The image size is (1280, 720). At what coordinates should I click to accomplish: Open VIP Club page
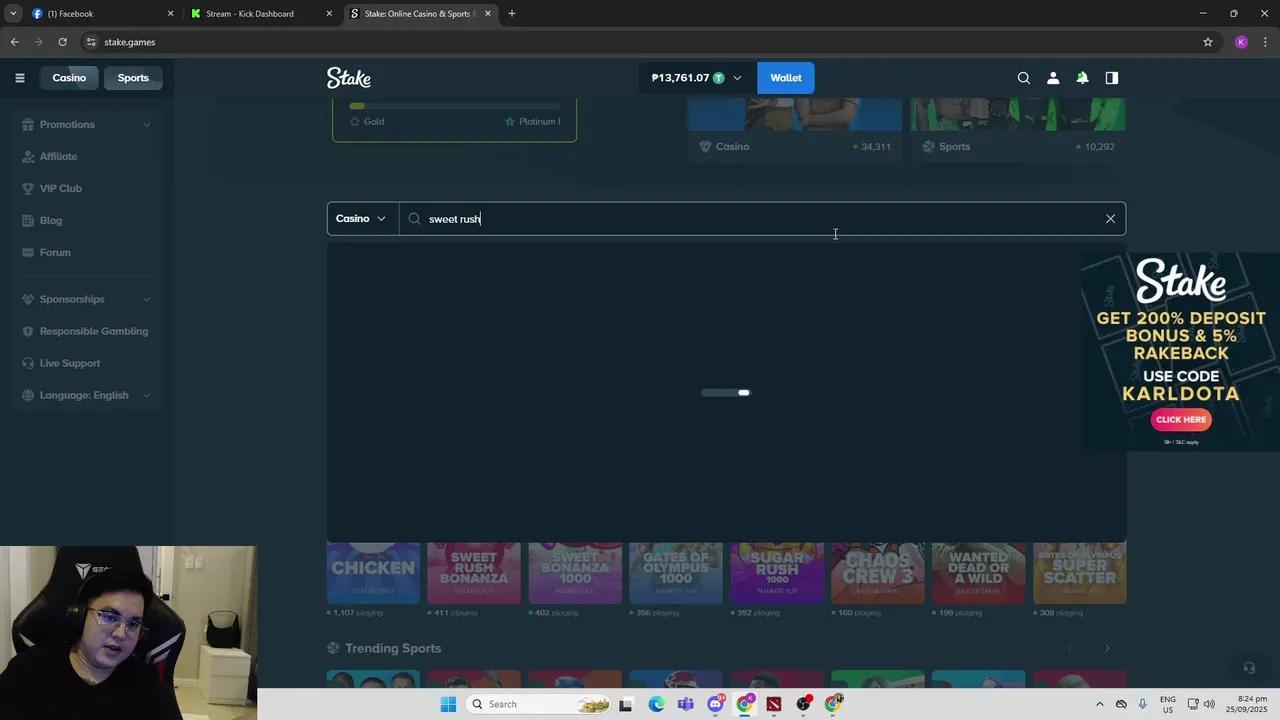(x=60, y=188)
